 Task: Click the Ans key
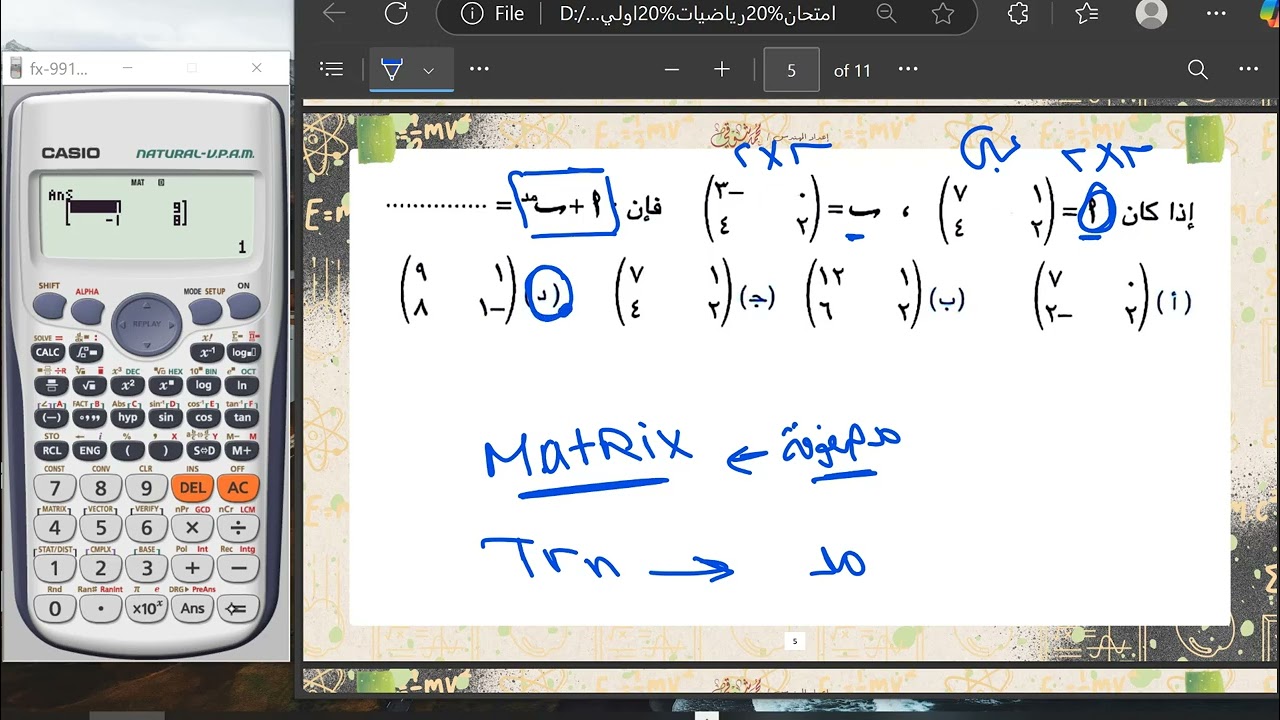[192, 608]
